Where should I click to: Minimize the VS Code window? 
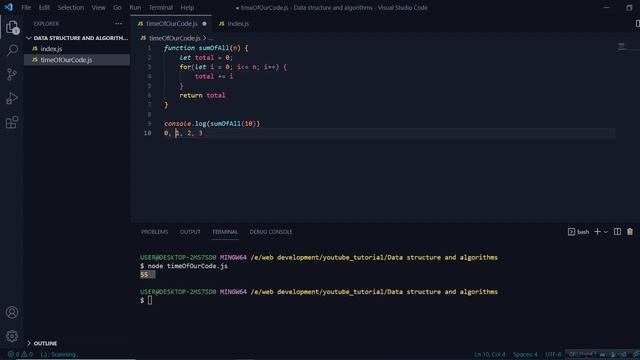click(x=607, y=7)
